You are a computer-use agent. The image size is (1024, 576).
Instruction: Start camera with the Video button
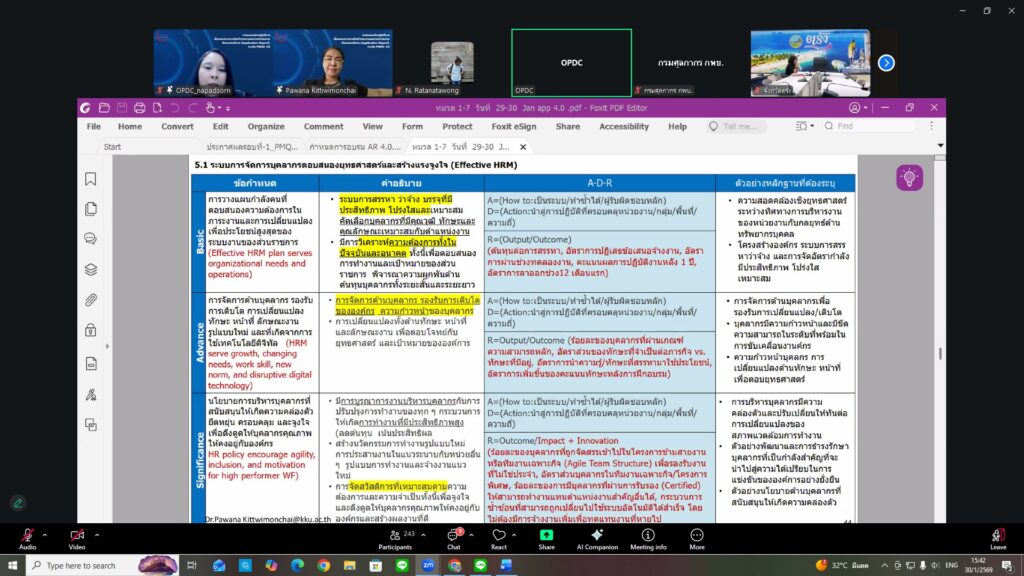[x=77, y=537]
